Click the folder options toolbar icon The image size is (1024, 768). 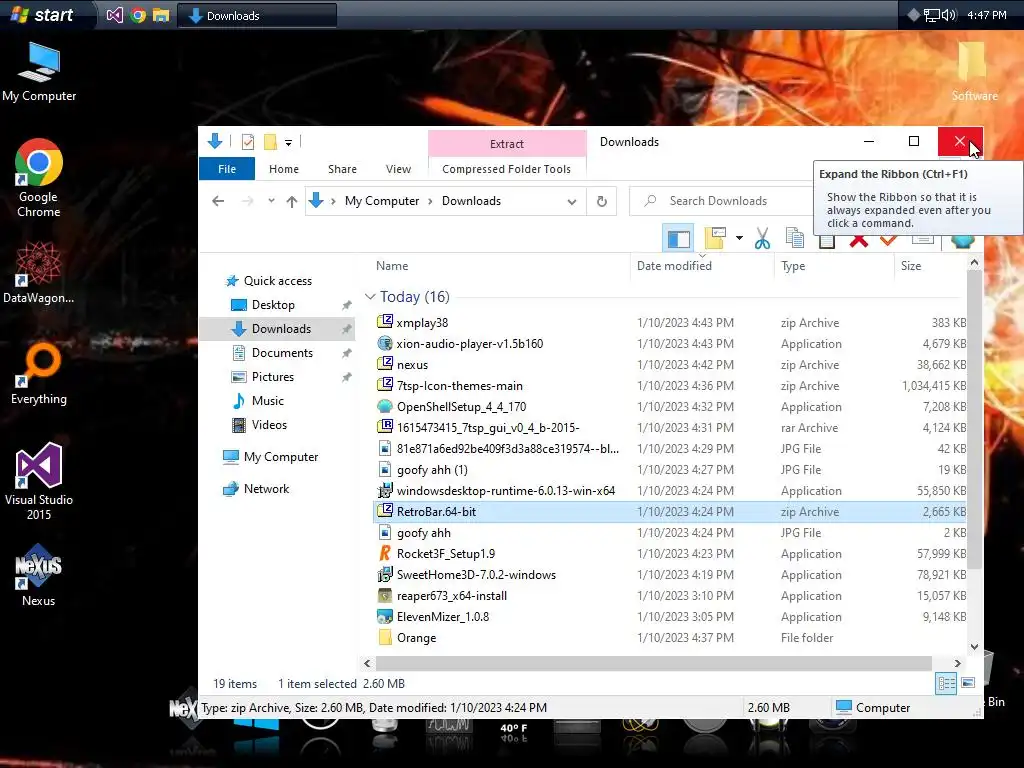(x=715, y=238)
